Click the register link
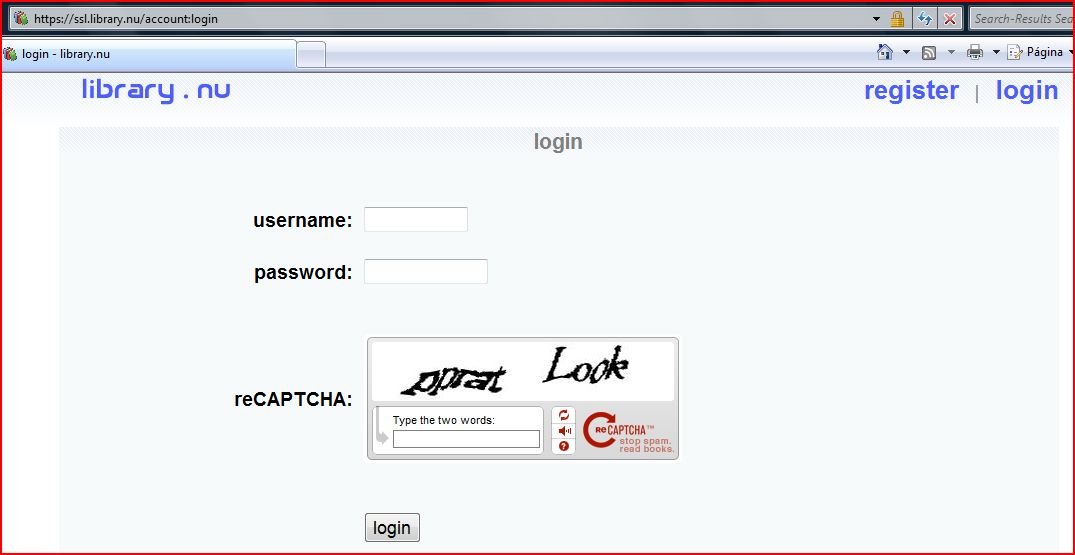Viewport: 1075px width, 555px height. 911,90
